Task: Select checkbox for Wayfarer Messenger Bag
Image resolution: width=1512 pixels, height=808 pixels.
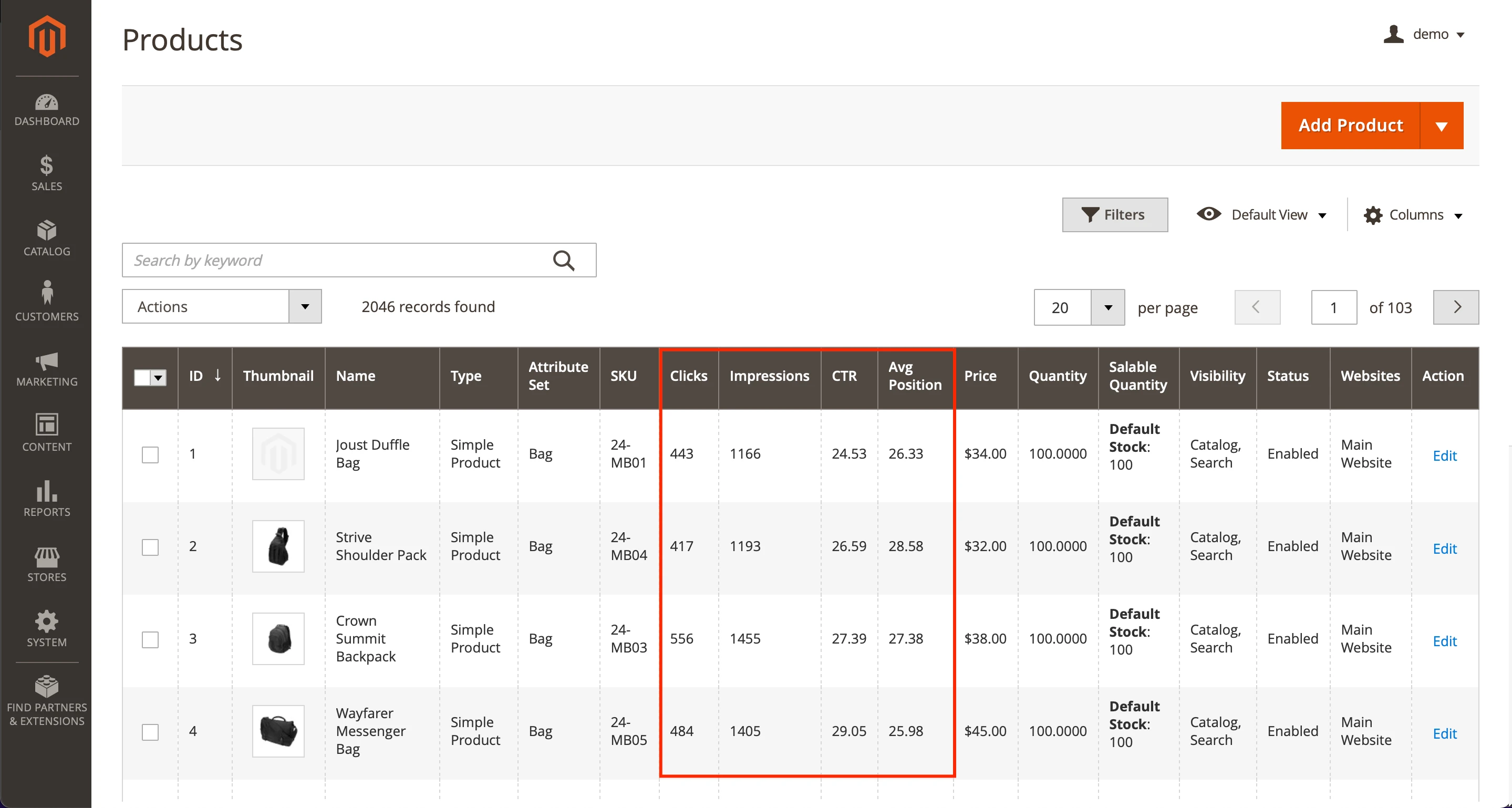Action: coord(150,732)
